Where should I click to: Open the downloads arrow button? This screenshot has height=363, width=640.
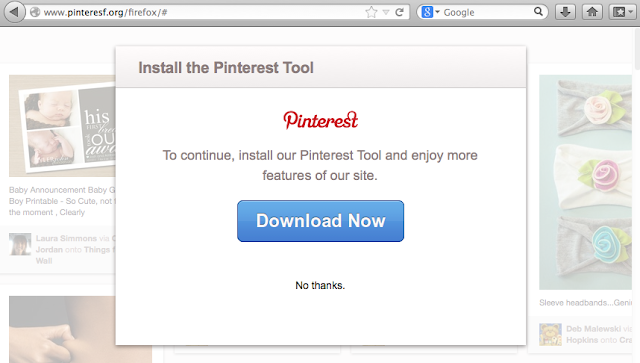(565, 12)
